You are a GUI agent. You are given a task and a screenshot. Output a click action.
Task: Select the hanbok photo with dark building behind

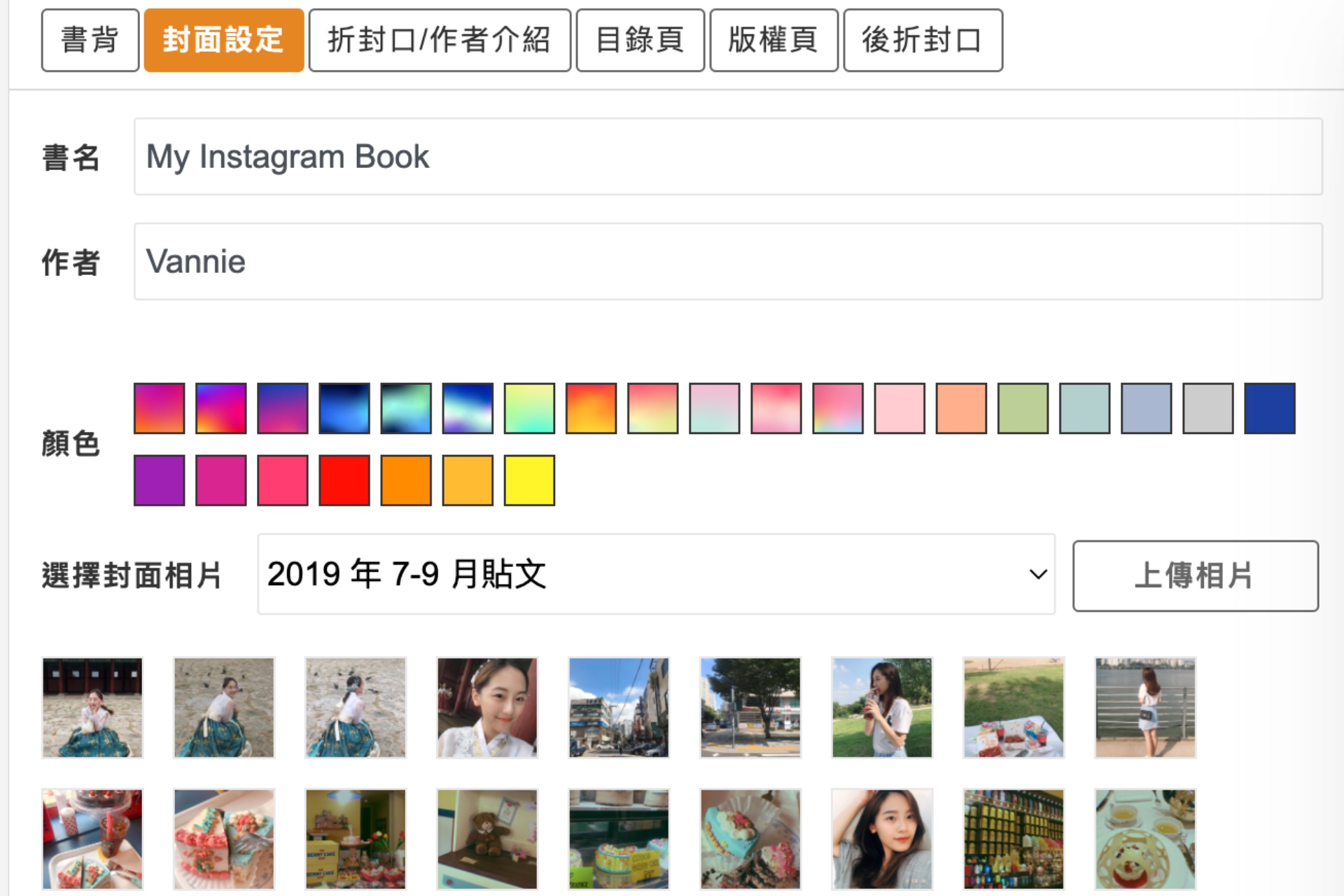pos(92,708)
